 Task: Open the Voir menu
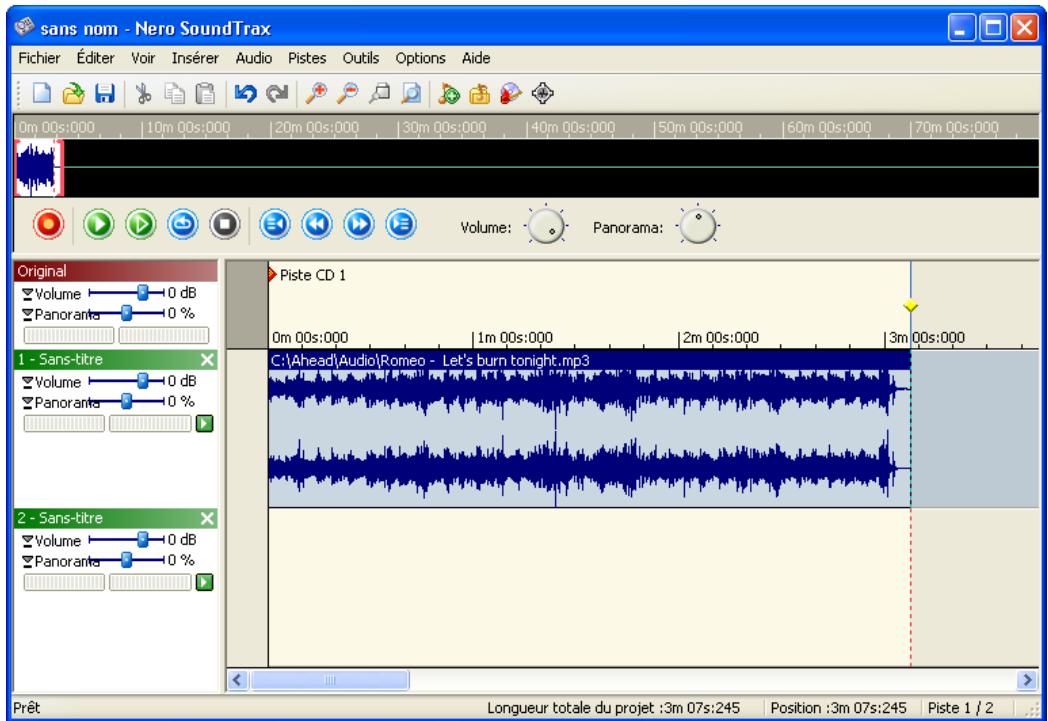(143, 58)
